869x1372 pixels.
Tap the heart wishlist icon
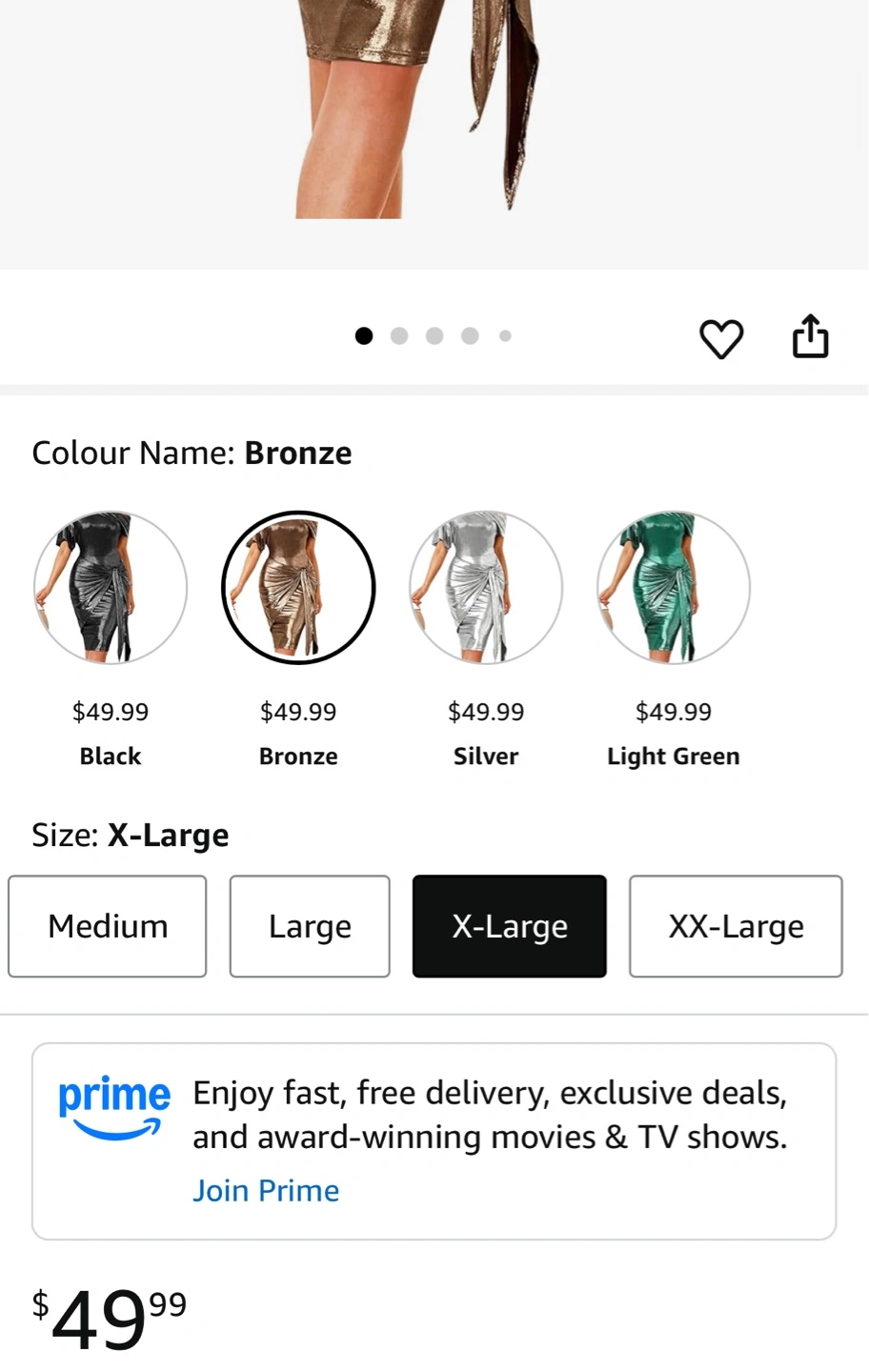(721, 338)
